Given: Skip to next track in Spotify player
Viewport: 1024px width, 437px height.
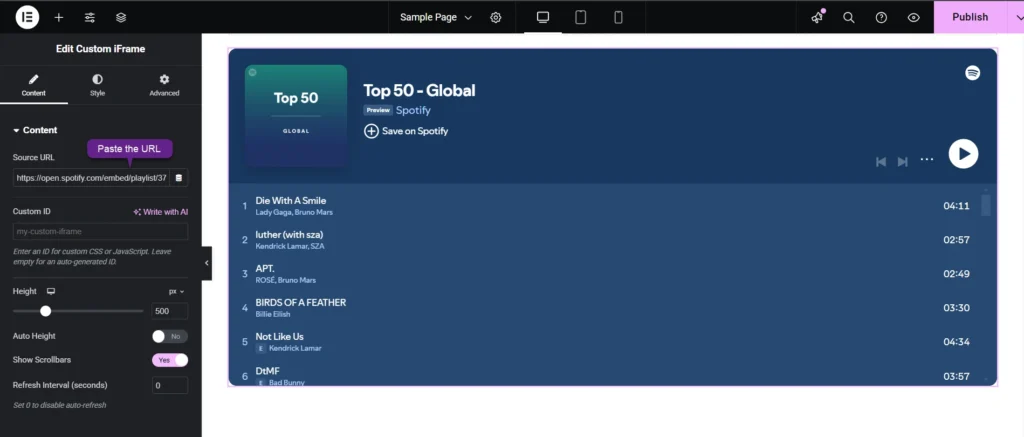Looking at the screenshot, I should (903, 161).
